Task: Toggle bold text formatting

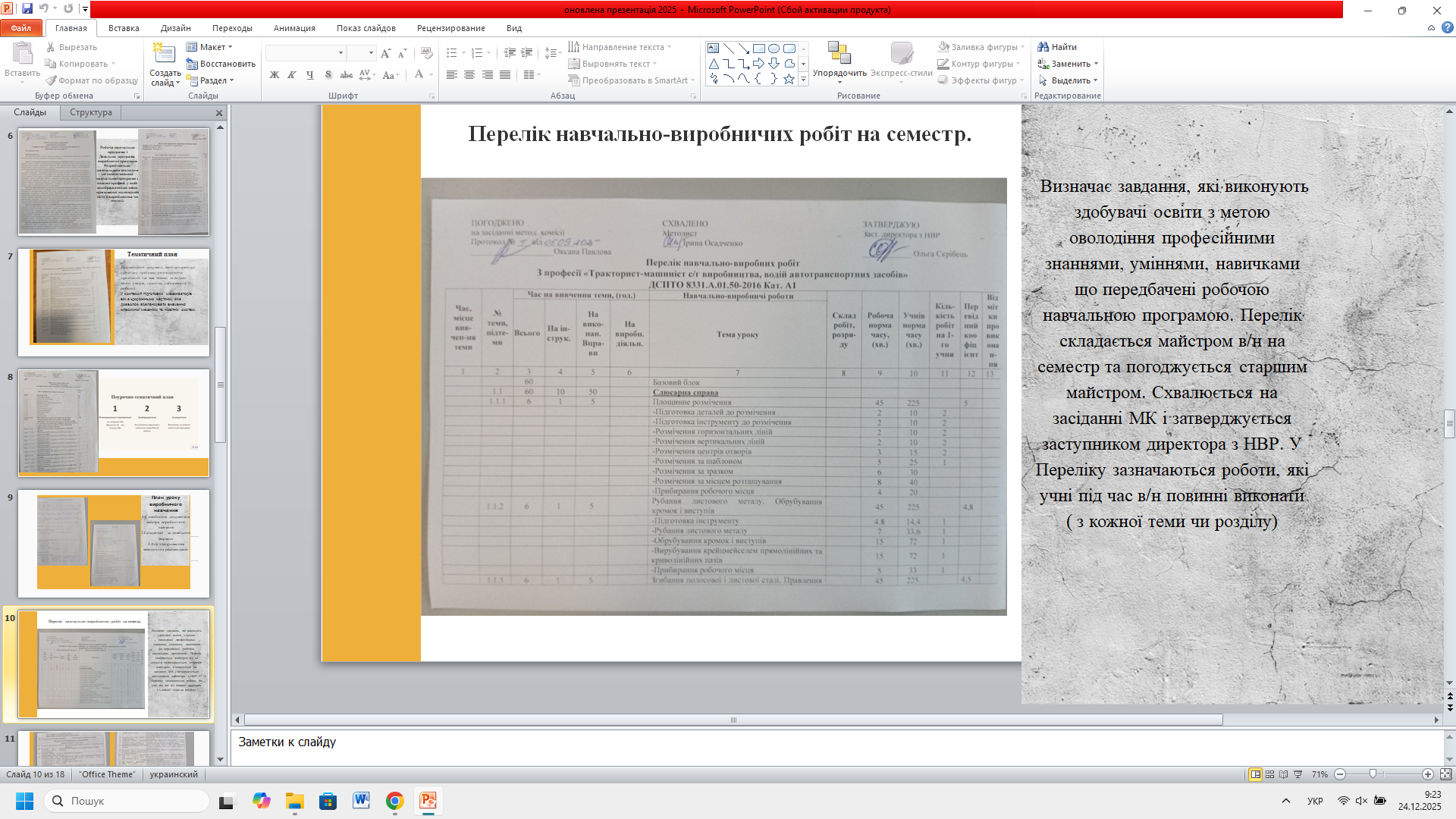Action: pyautogui.click(x=275, y=74)
